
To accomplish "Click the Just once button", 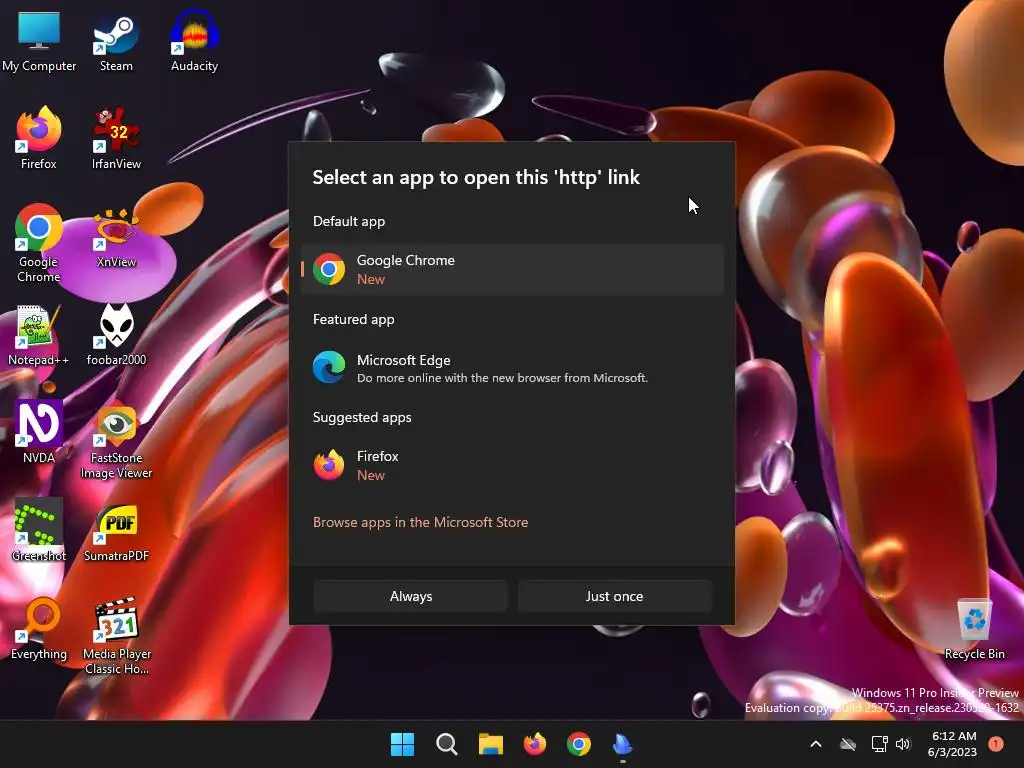I will [615, 596].
